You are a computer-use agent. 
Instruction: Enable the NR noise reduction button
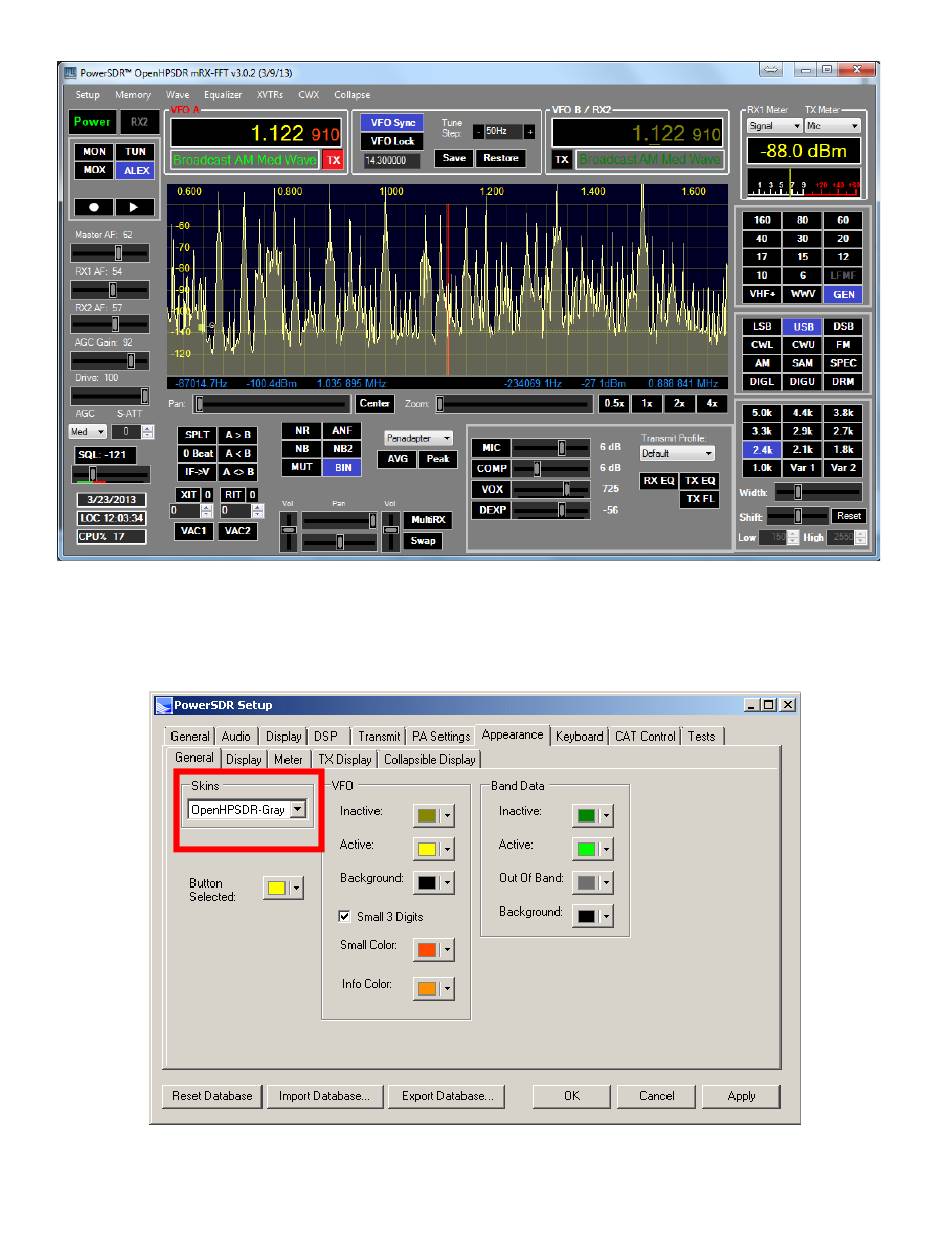[301, 431]
